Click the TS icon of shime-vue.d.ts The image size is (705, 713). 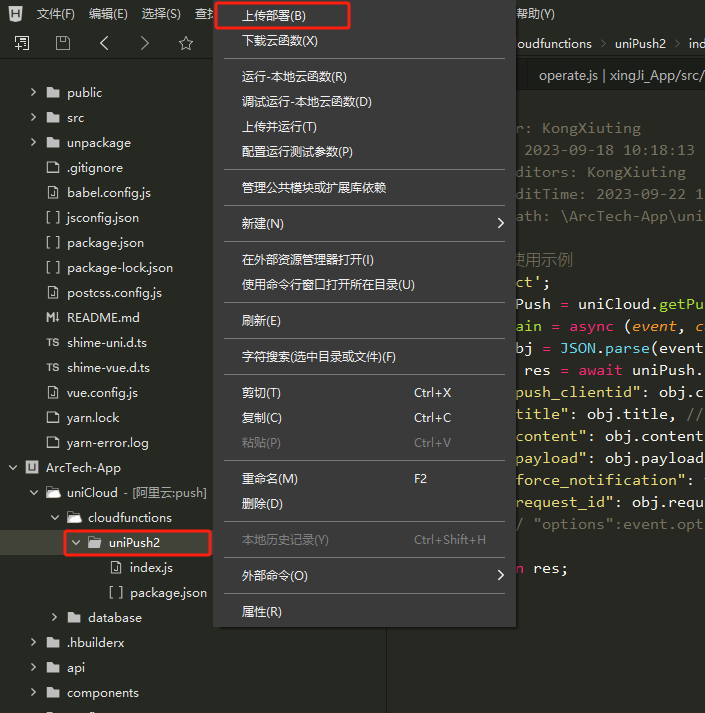[53, 367]
